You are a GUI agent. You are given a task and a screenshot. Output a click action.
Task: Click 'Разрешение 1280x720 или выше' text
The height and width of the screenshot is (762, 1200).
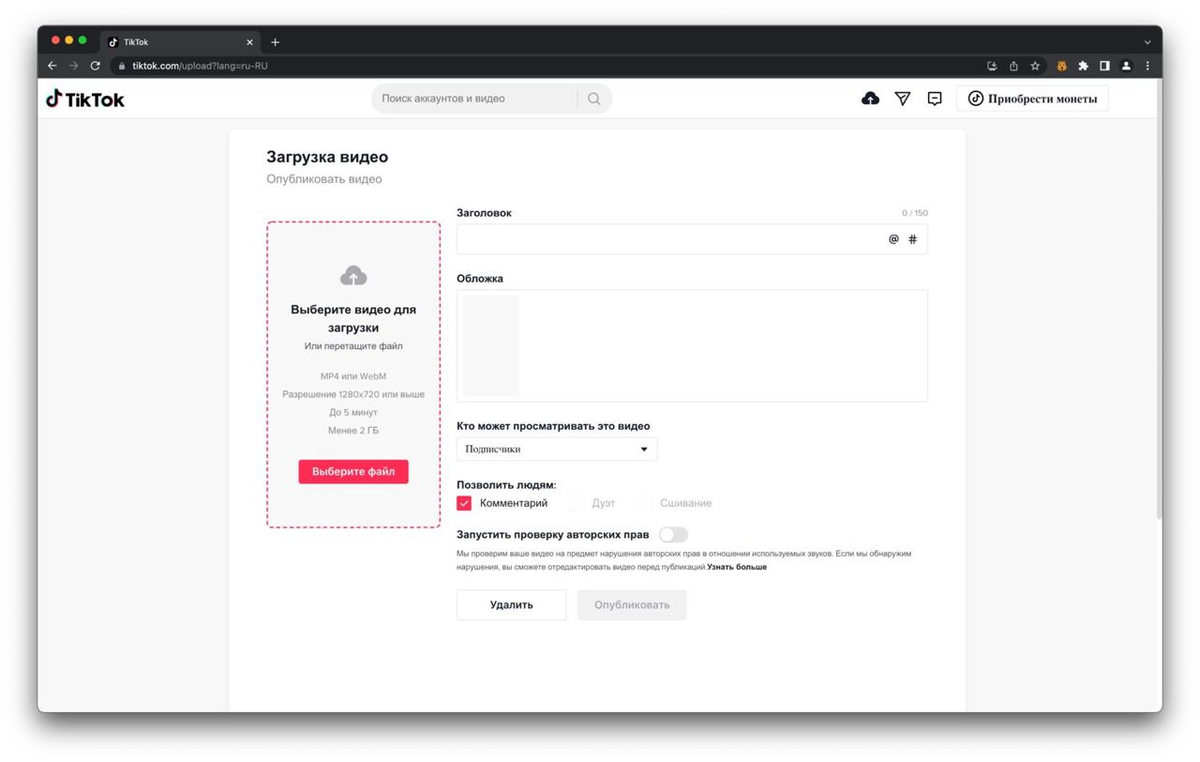coord(353,394)
